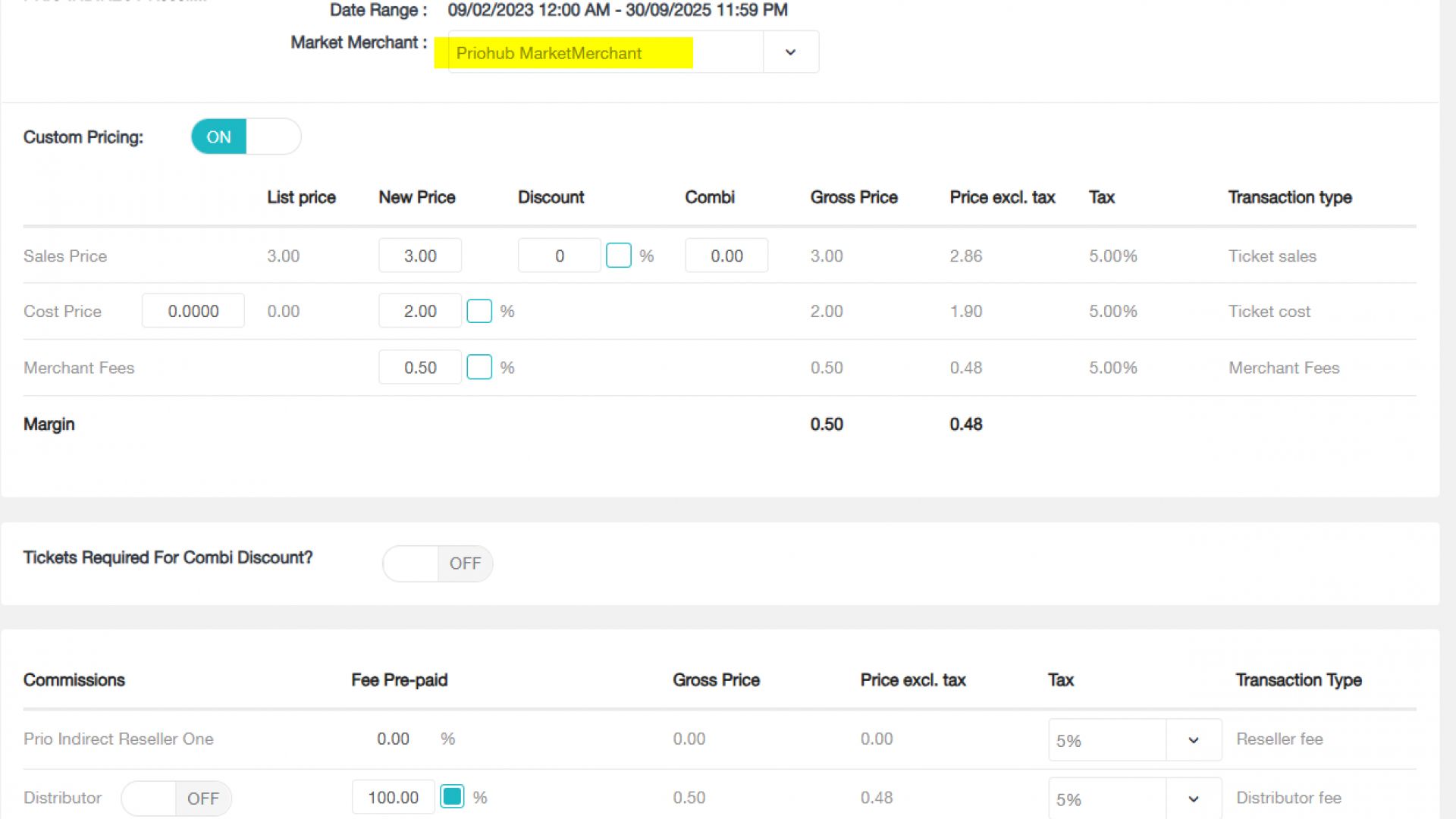Open the Market Merchant dropdown

coord(790,52)
